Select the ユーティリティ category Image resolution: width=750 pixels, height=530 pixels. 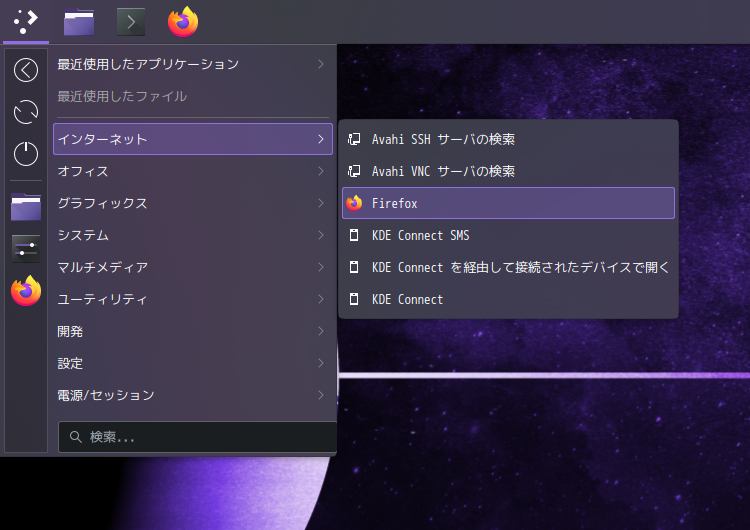pos(193,299)
